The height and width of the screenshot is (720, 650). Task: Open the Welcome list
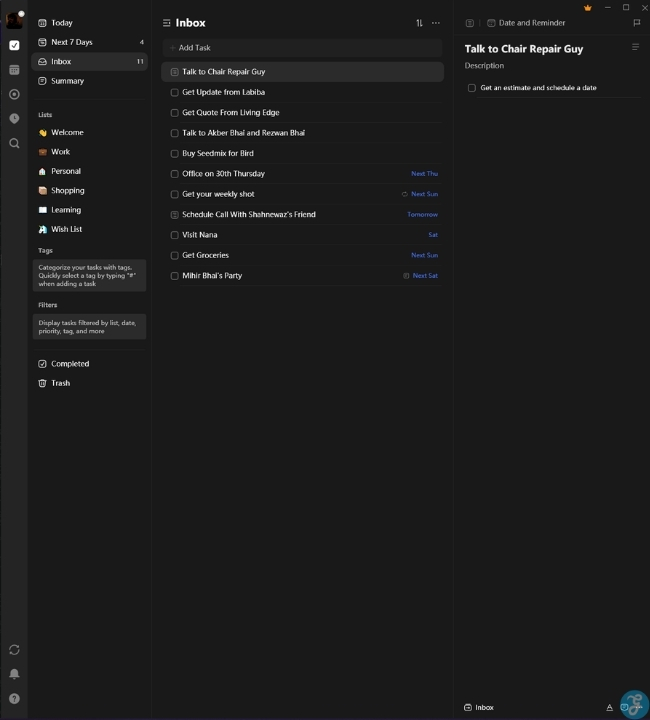[x=90, y=132]
